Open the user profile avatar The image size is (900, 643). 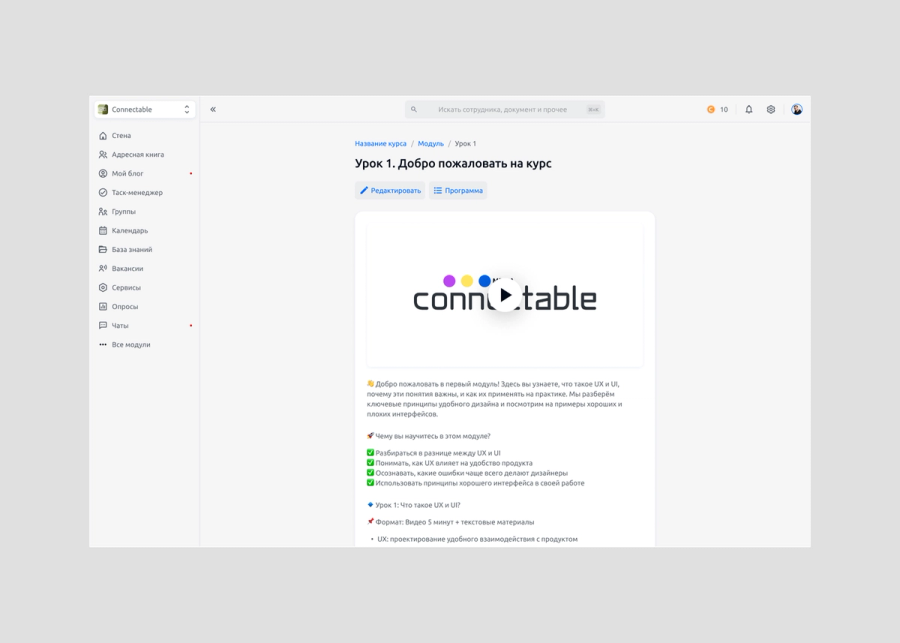[x=797, y=109]
